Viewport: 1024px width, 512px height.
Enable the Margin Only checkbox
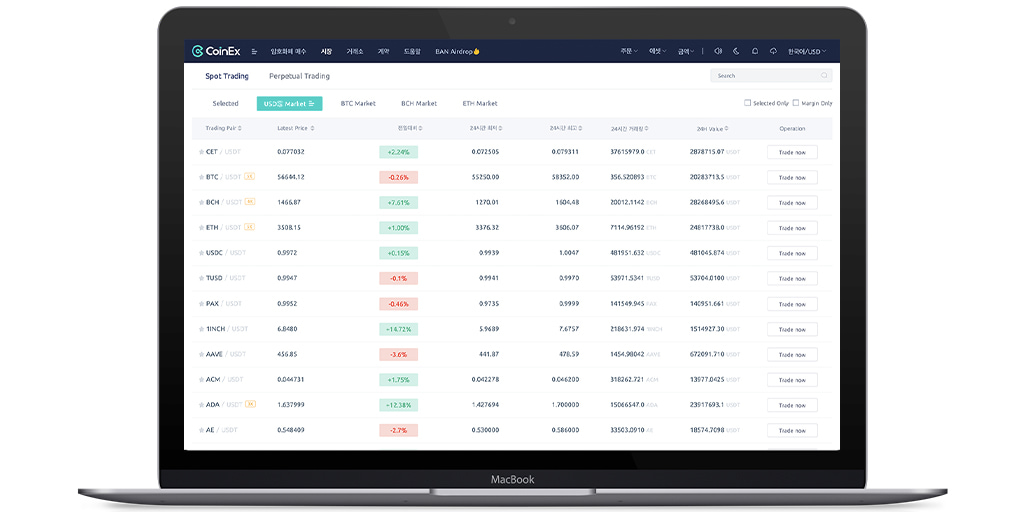[x=795, y=103]
